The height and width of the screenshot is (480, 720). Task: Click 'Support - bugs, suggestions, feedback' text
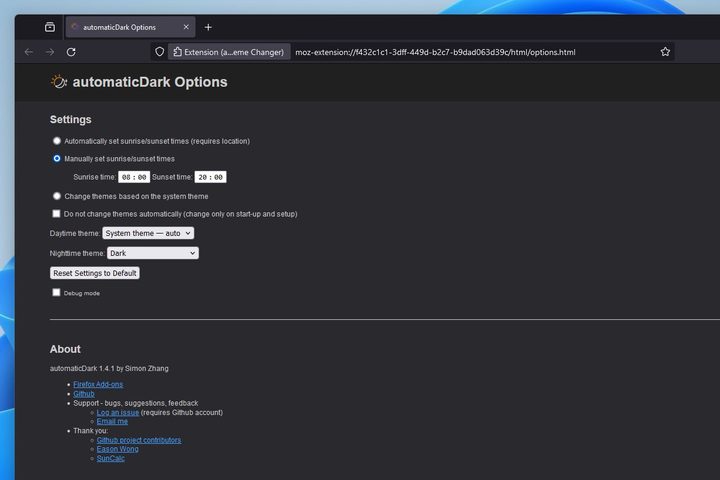[x=135, y=403]
